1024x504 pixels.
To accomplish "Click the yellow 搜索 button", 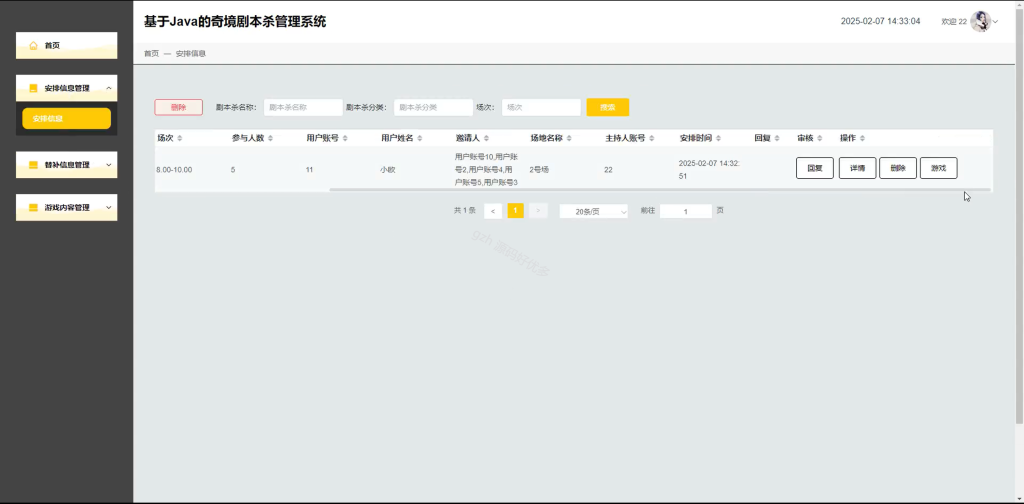I will 608,108.
